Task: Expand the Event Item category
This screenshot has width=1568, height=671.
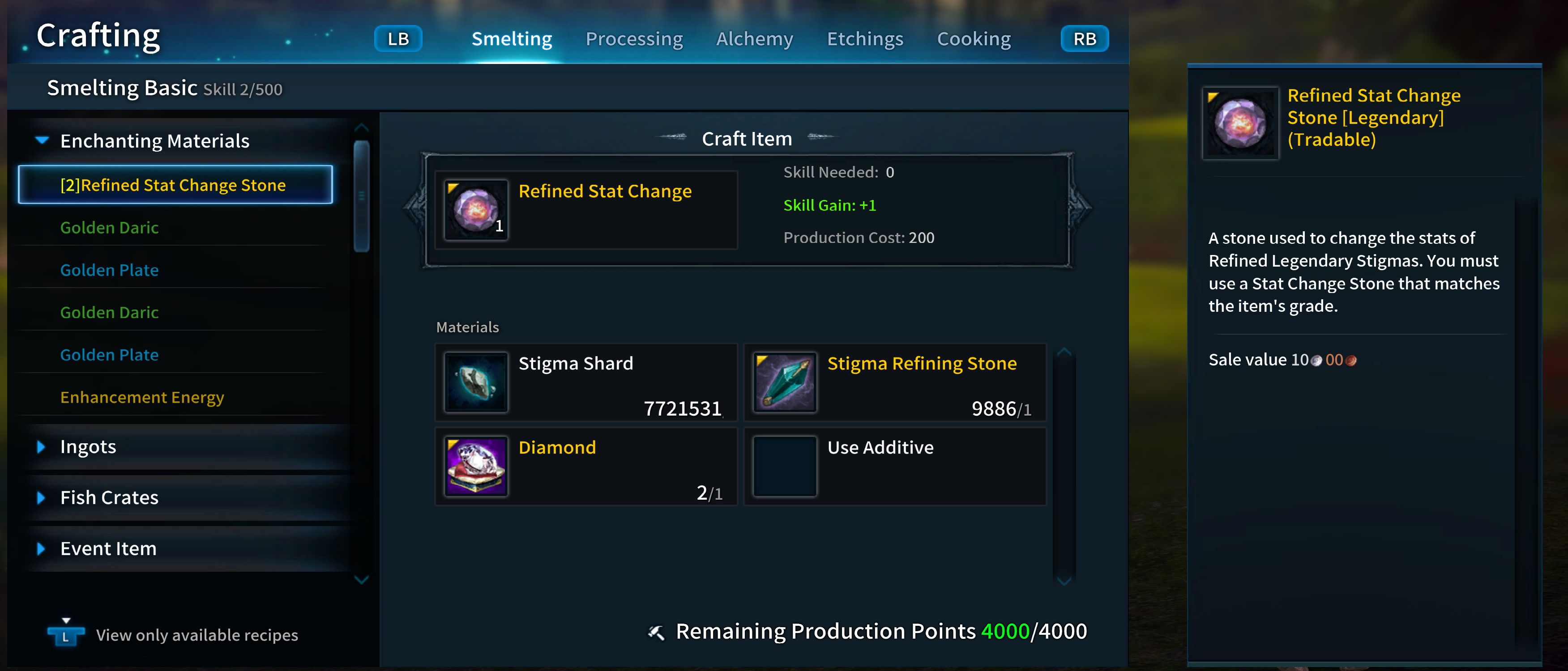Action: pyautogui.click(x=41, y=549)
